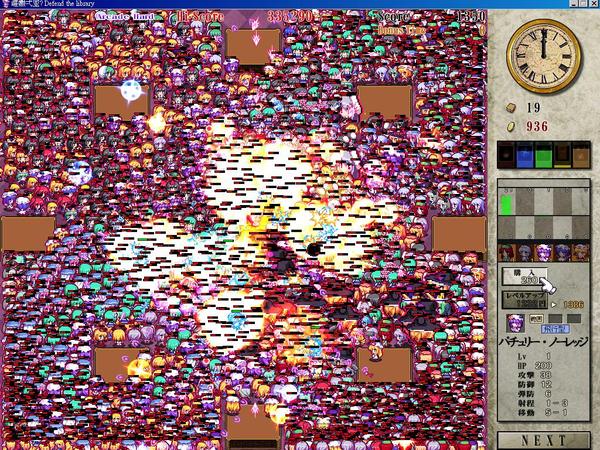Close the game window
The height and width of the screenshot is (450, 600).
(x=594, y=3)
